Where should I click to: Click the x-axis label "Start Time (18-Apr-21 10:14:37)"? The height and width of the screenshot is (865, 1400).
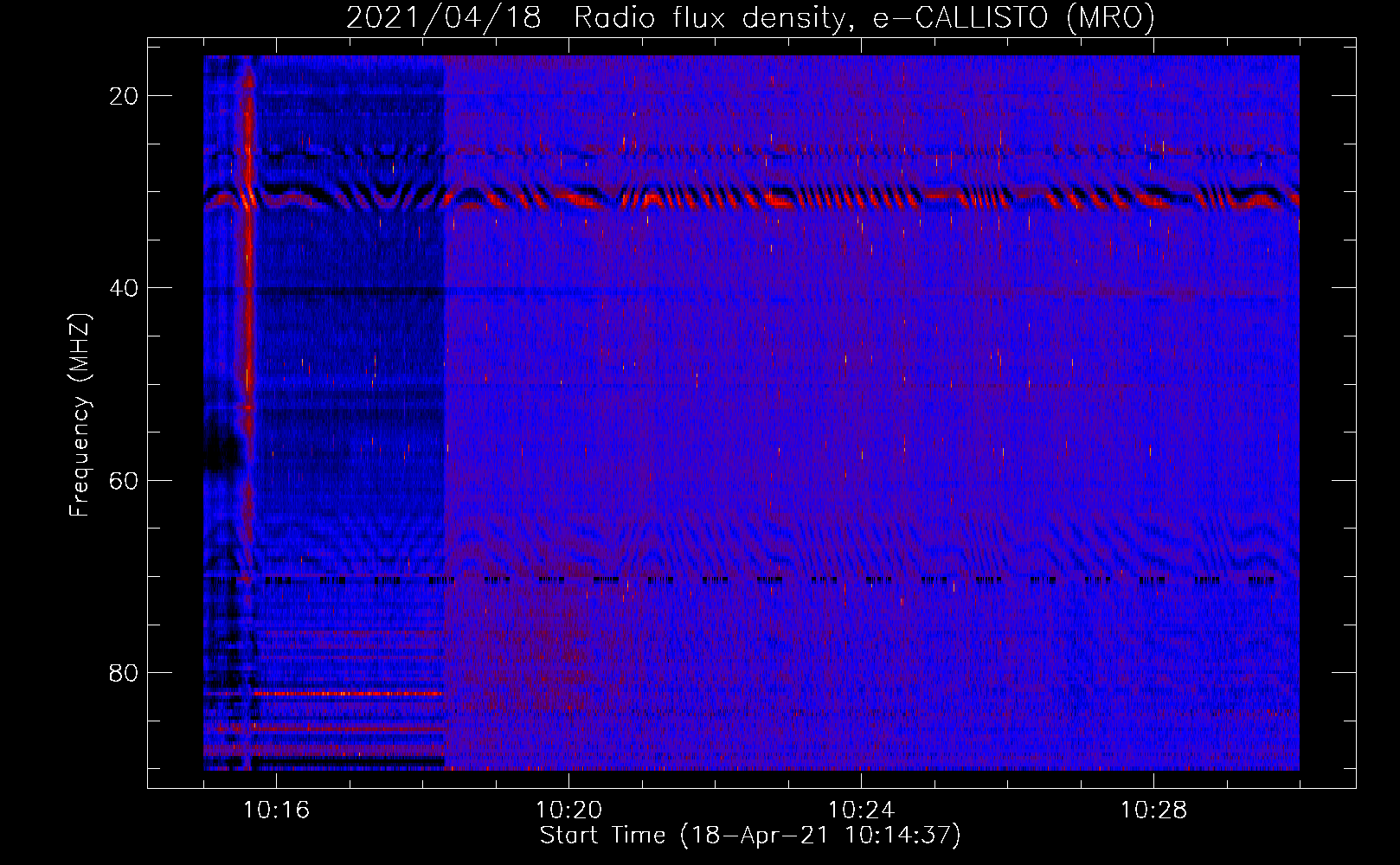[750, 836]
